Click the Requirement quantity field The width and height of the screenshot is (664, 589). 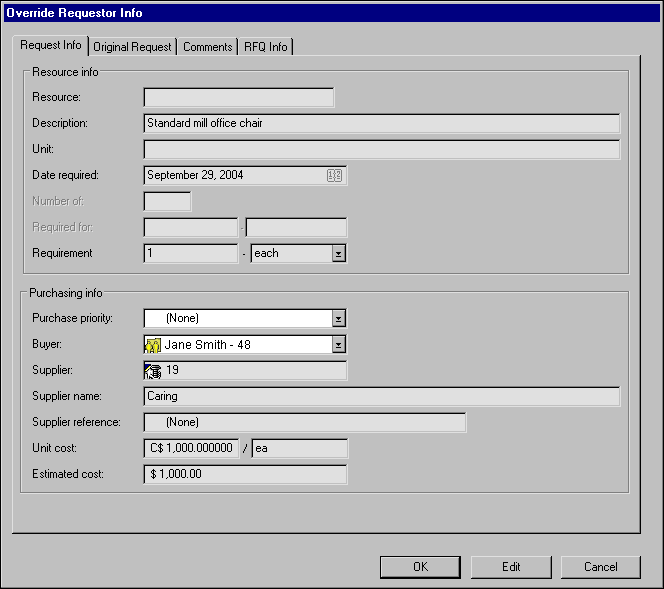tap(190, 254)
